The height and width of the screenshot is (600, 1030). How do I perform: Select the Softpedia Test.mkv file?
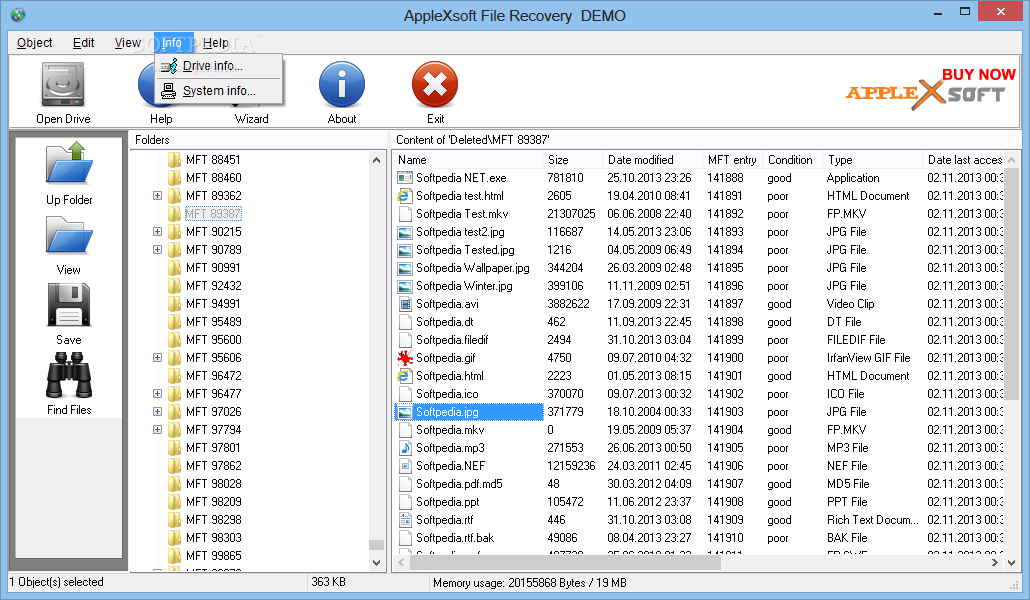point(462,214)
